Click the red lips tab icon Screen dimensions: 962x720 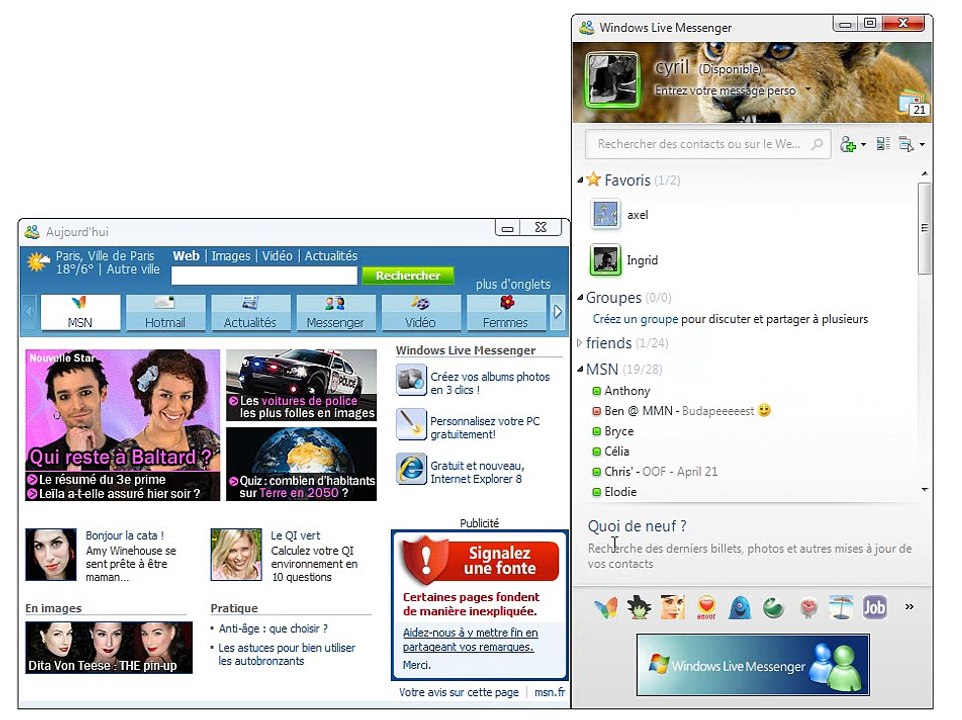tap(807, 607)
